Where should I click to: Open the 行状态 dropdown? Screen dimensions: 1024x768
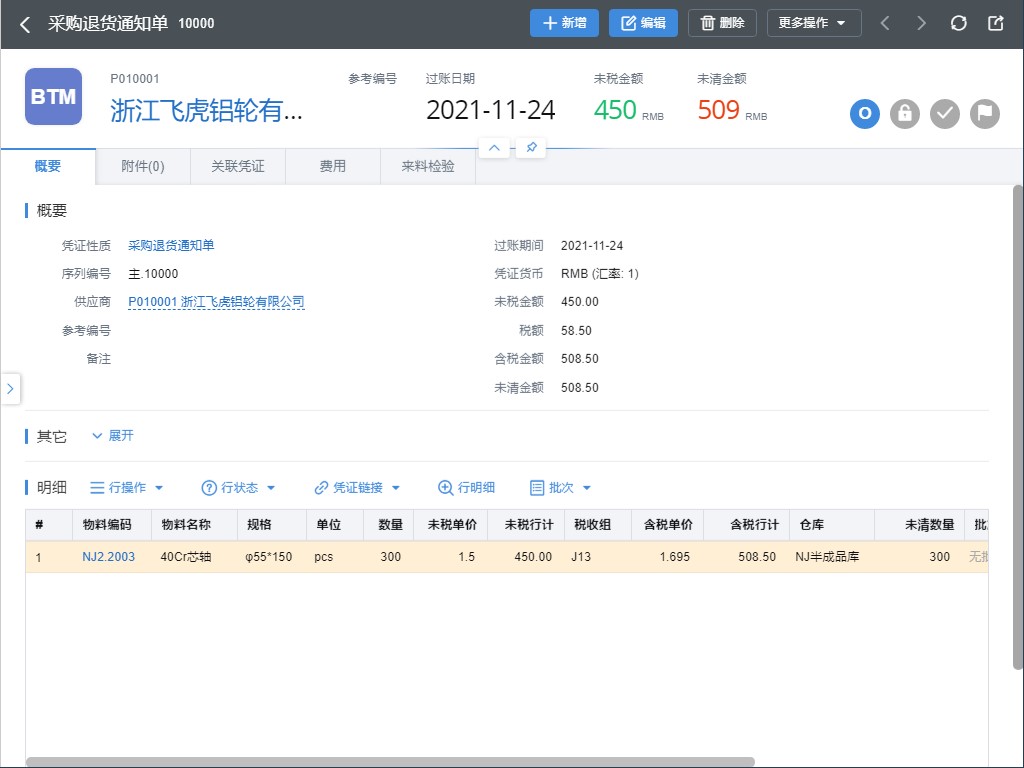pos(238,488)
